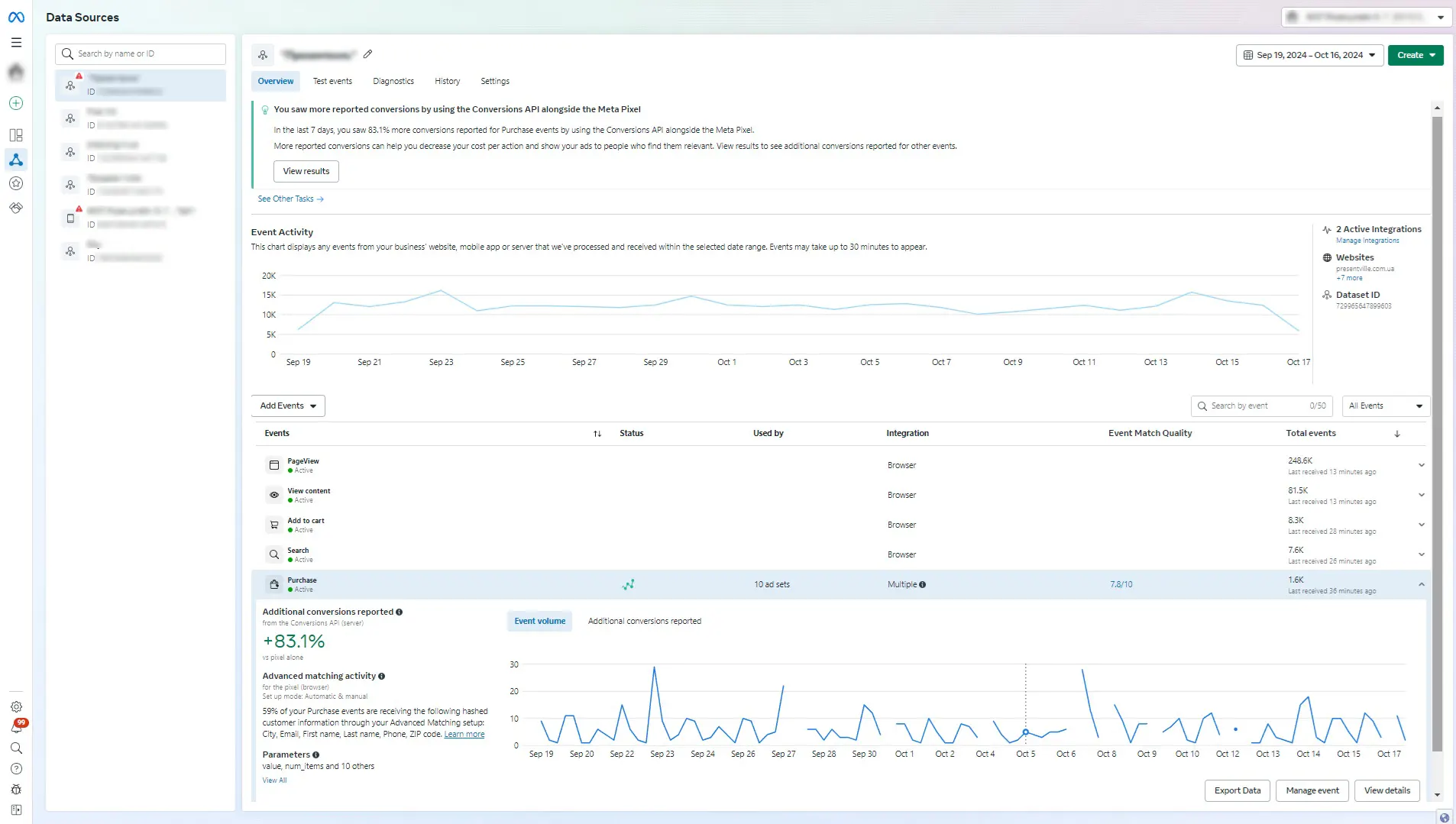Viewport: 1456px width, 824px height.
Task: Select the Event volume chart tab
Action: [540, 622]
